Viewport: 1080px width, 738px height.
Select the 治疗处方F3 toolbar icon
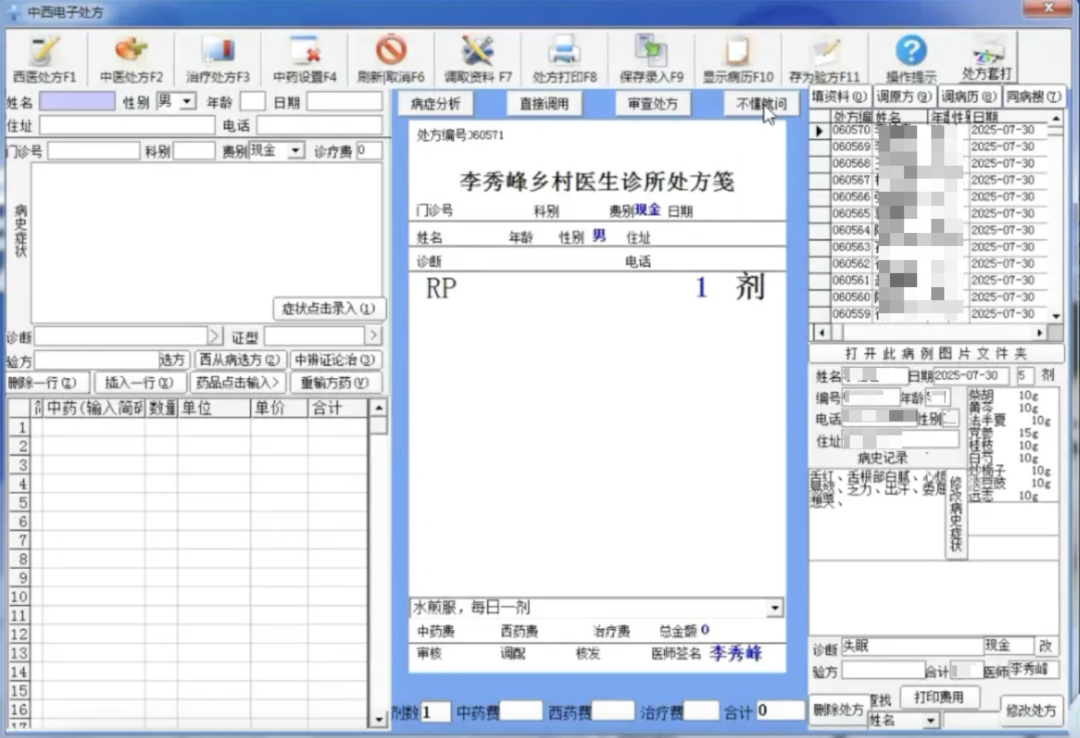[217, 59]
